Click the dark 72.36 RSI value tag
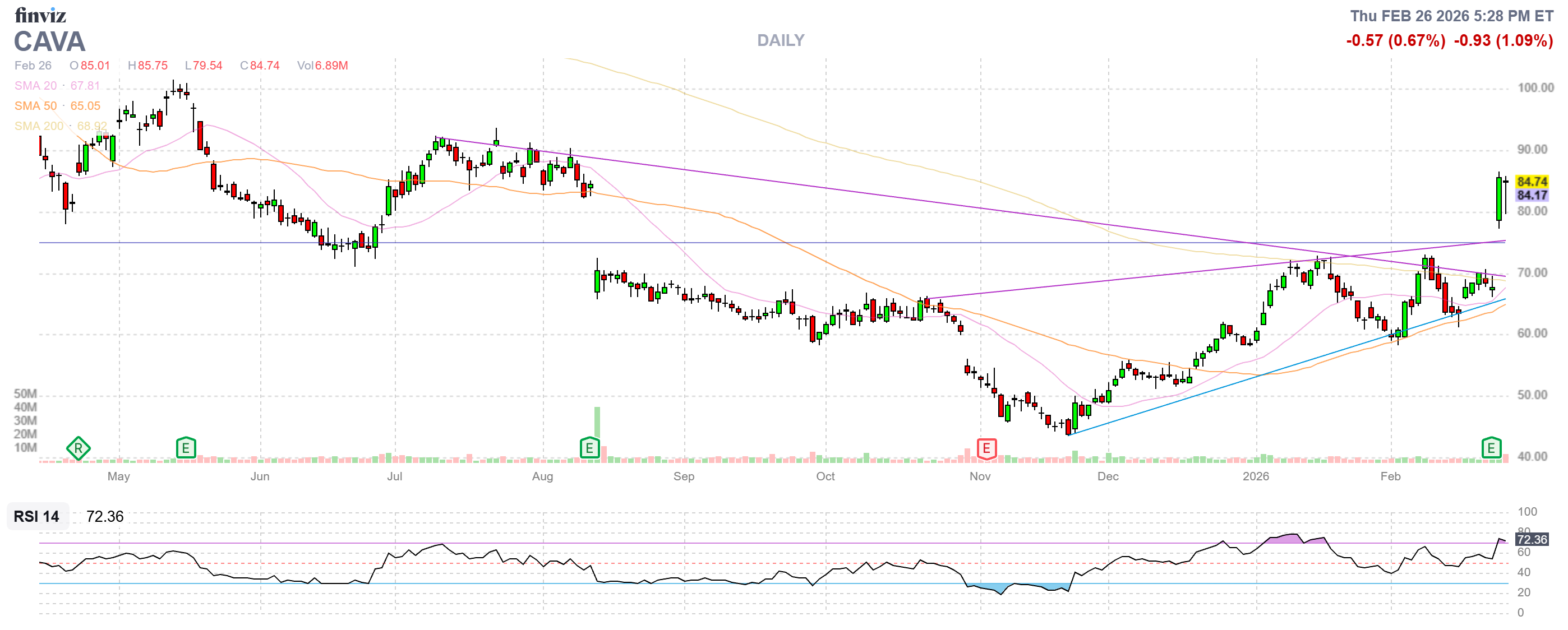 (x=1532, y=539)
